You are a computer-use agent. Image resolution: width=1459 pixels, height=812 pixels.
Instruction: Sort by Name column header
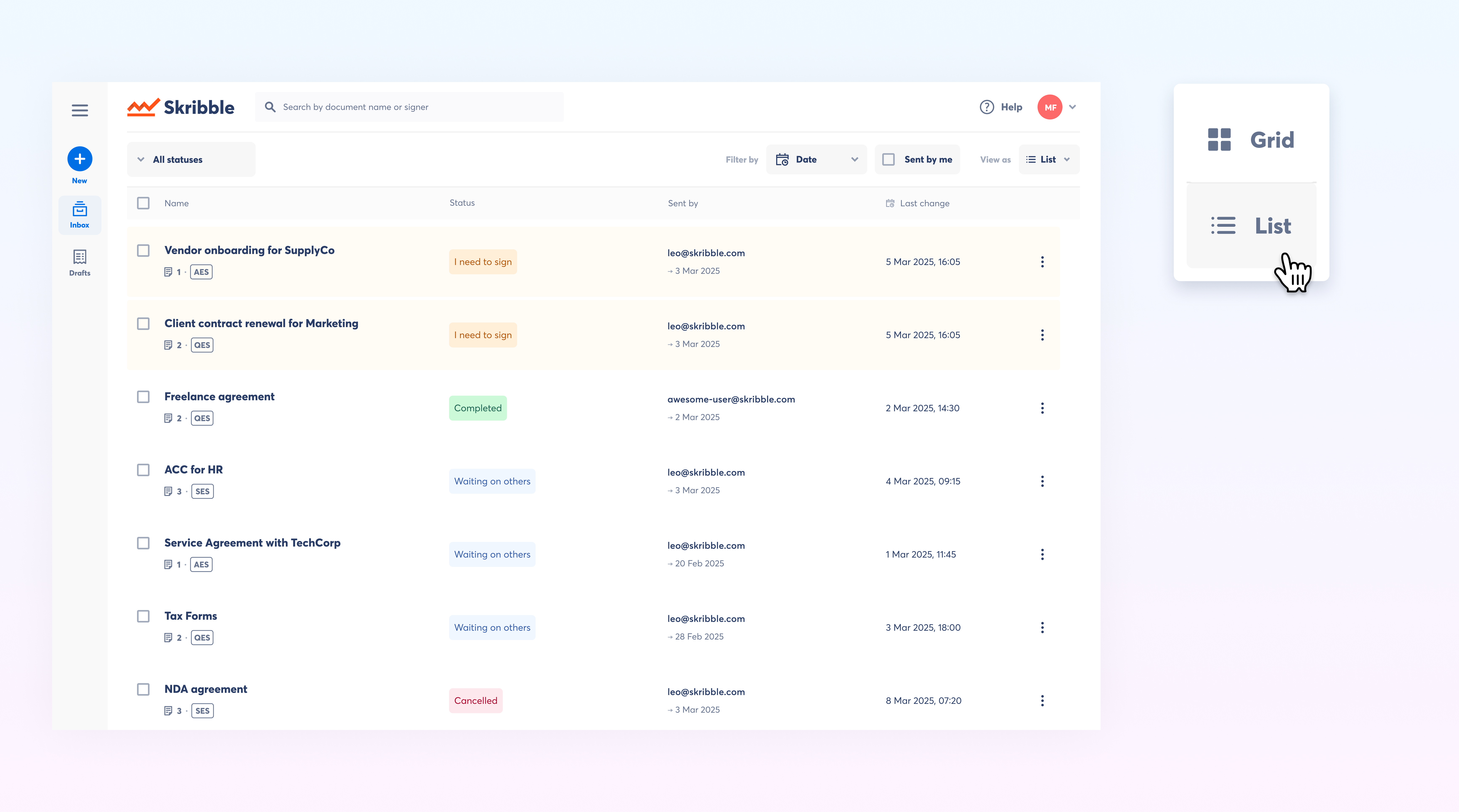(x=177, y=203)
